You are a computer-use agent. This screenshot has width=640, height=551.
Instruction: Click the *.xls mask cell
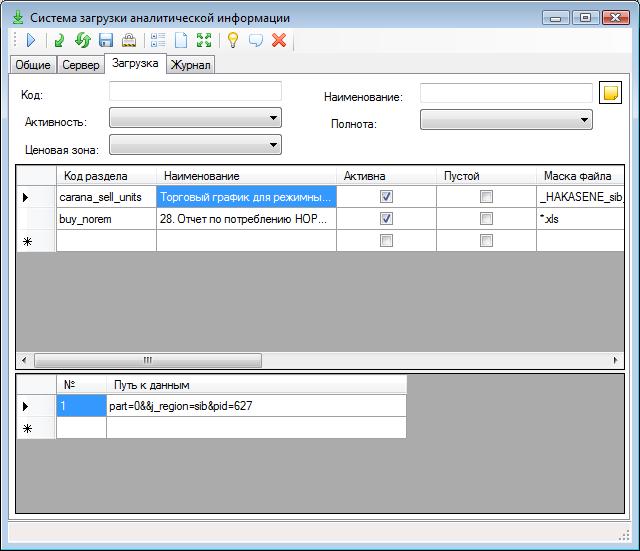580,219
